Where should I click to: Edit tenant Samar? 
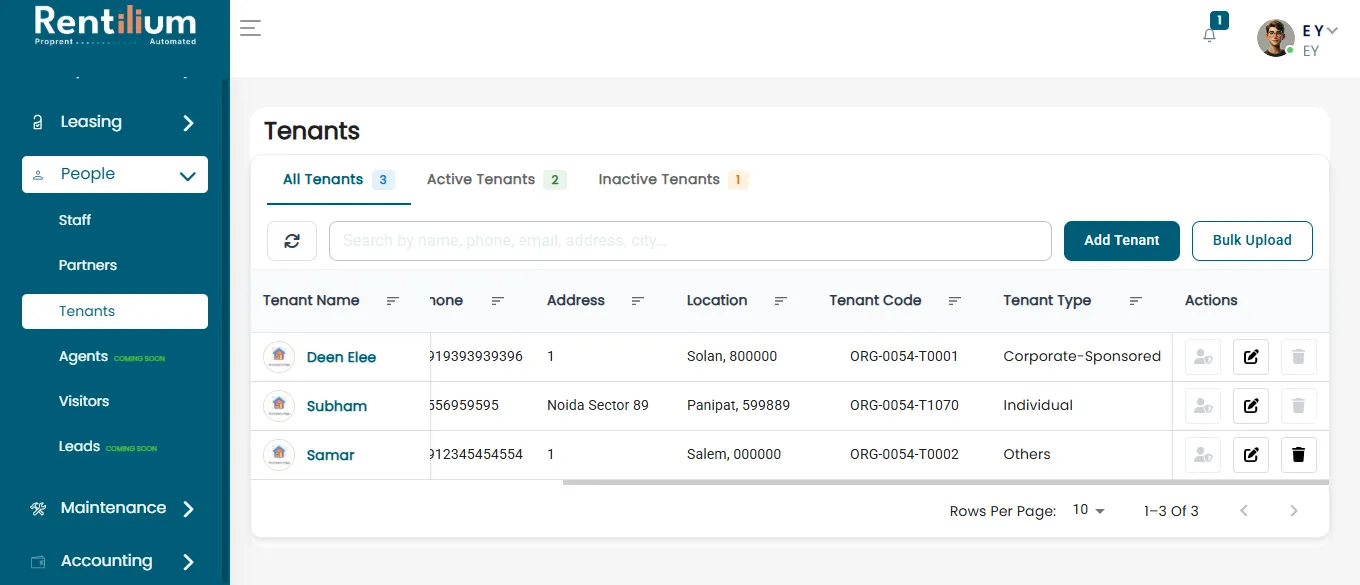coord(1250,455)
